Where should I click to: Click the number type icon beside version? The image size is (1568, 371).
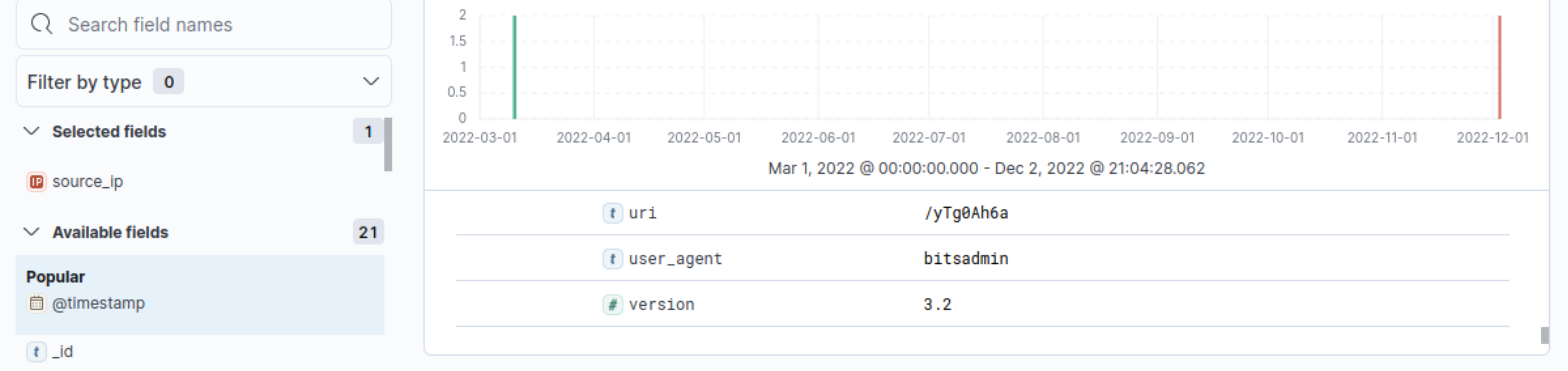[x=613, y=305]
